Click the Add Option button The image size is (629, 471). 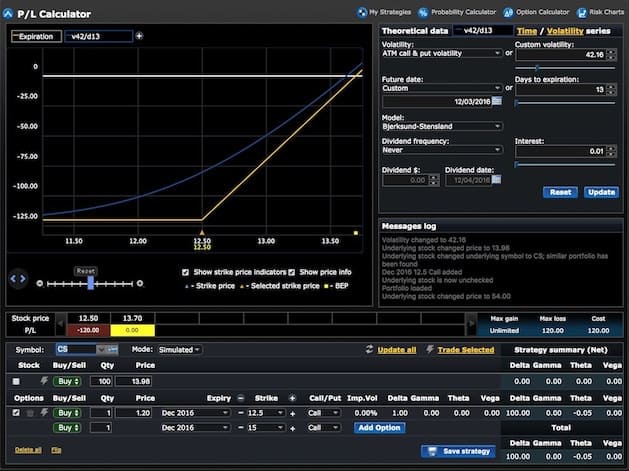(x=380, y=427)
